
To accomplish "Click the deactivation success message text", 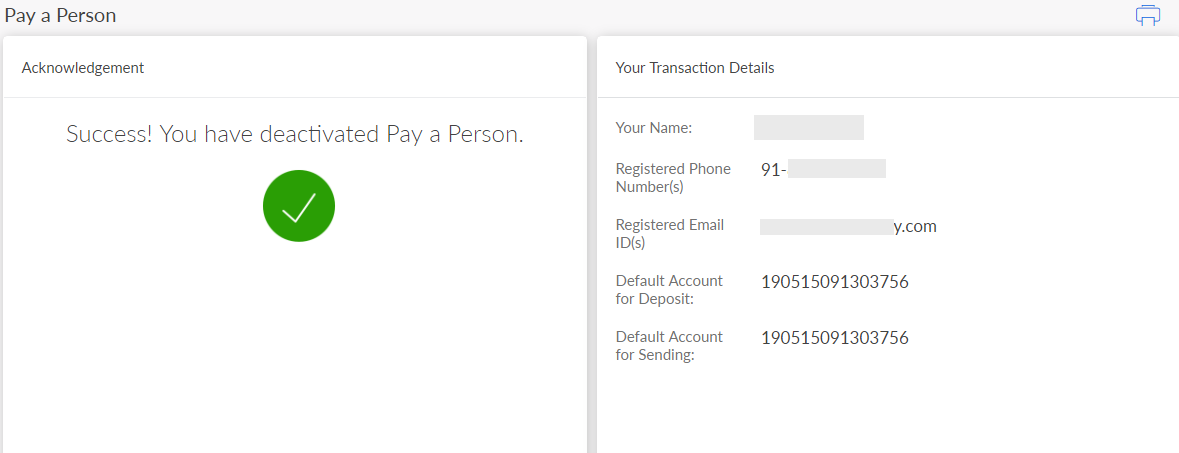I will [295, 134].
